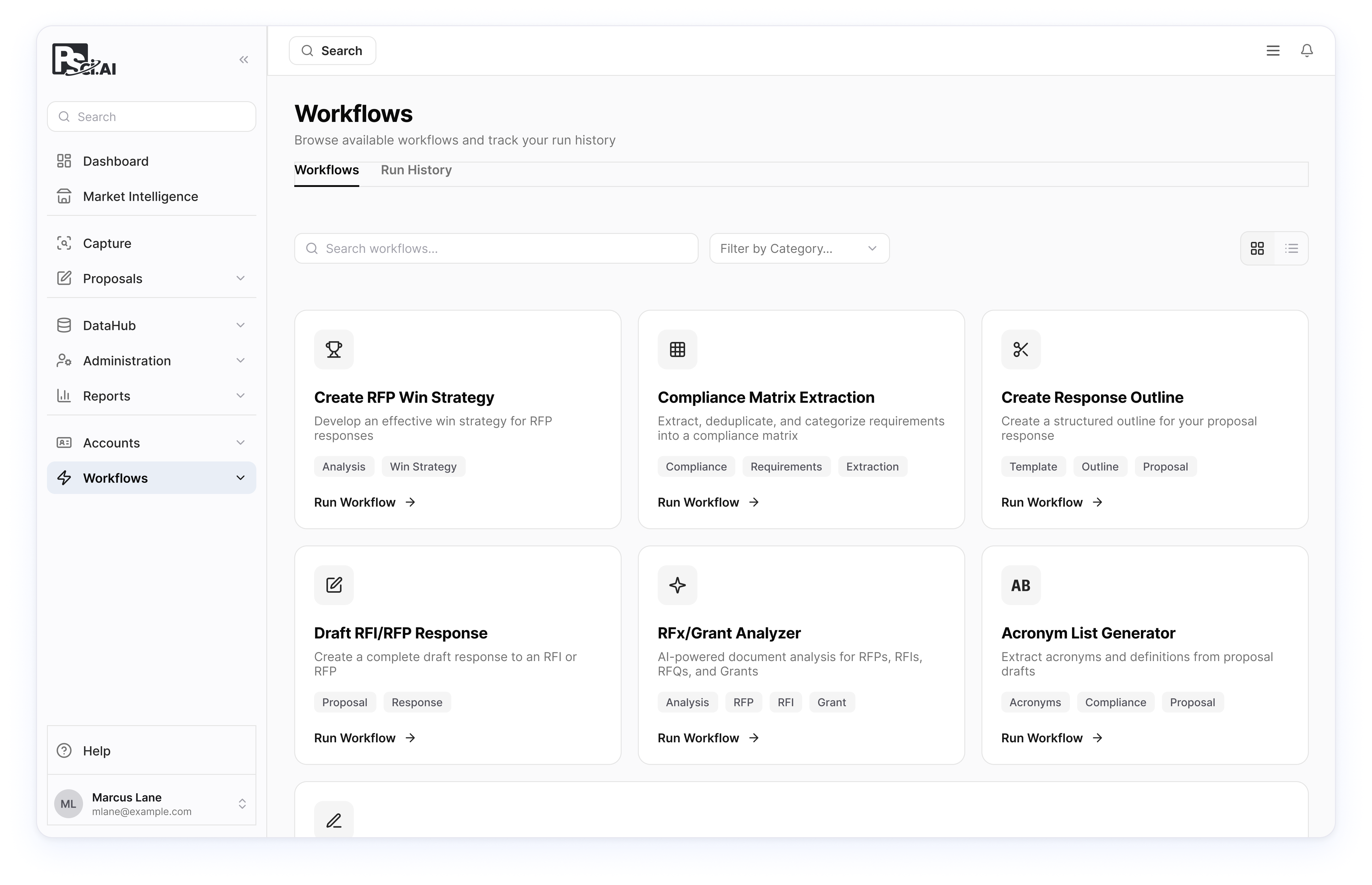Click the Market Intelligence store icon
This screenshot has height=885, width=1372.
(64, 197)
